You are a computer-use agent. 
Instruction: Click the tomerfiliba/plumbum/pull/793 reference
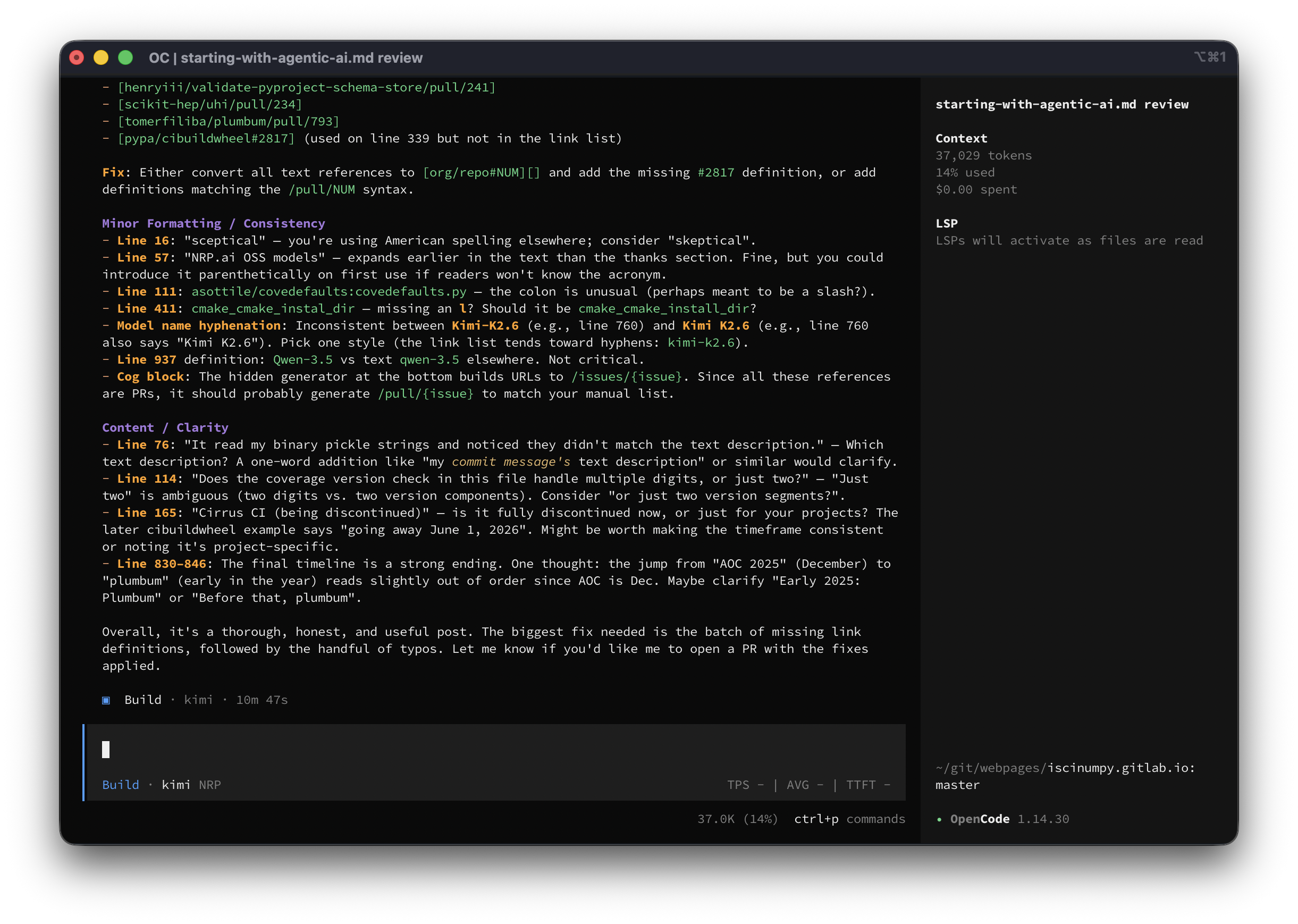click(229, 121)
